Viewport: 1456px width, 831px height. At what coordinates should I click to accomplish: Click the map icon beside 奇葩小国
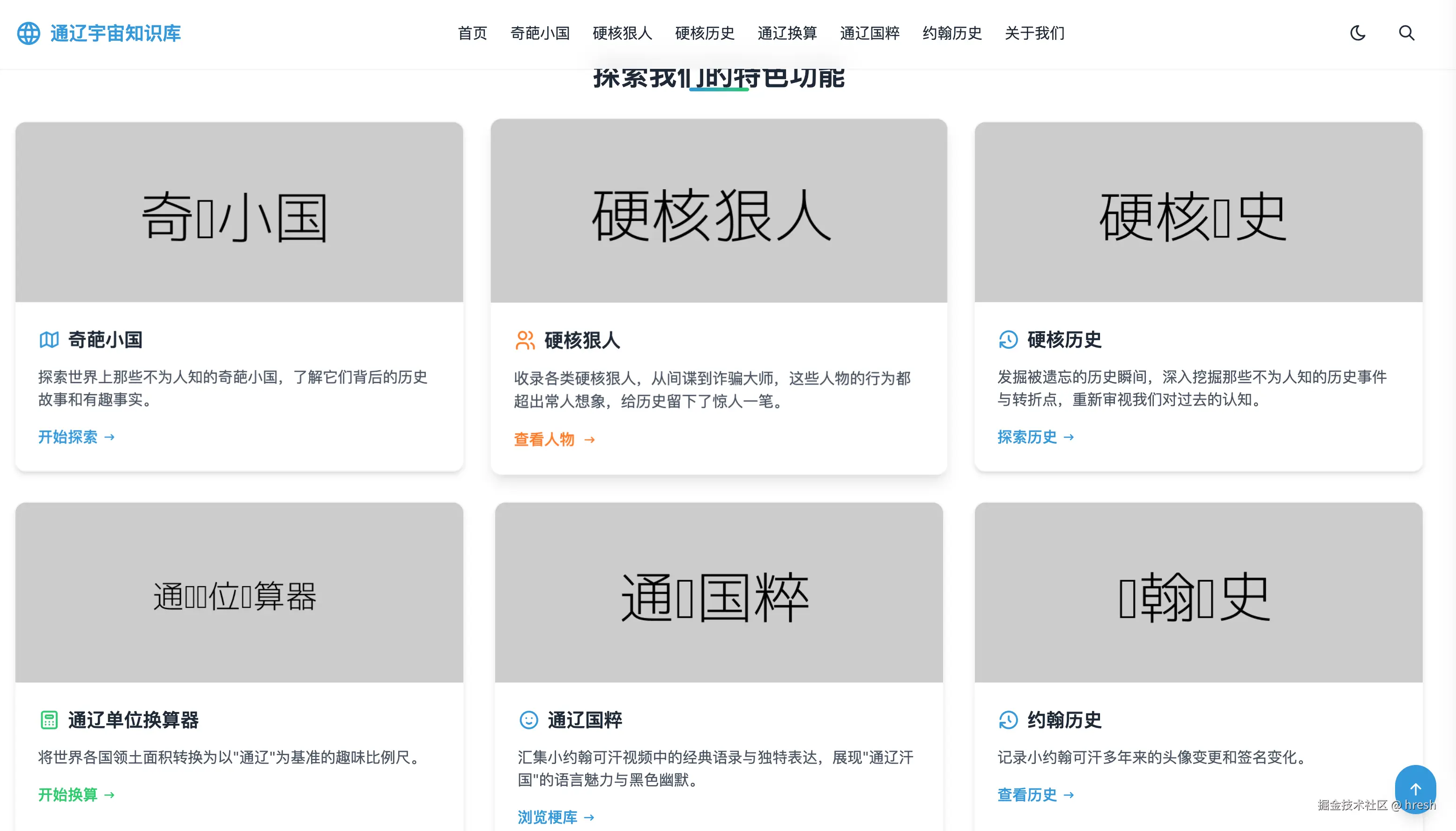click(x=49, y=340)
